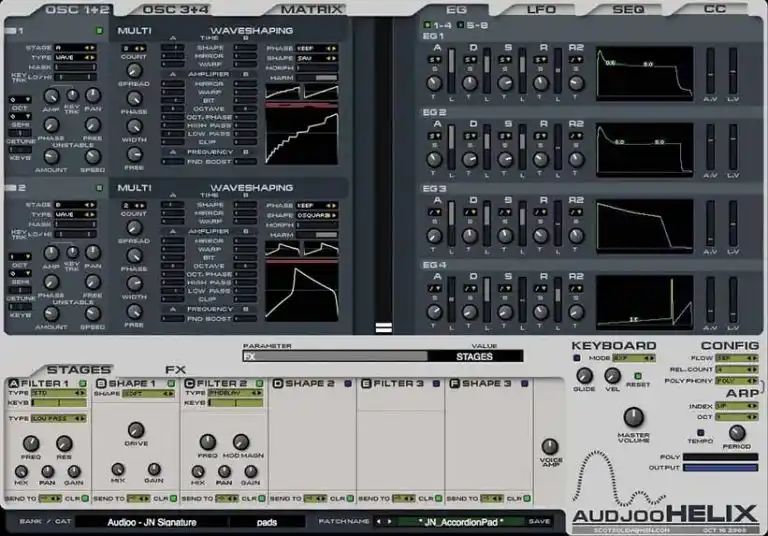Screen dimensions: 768x536
Task: Click the next patch arrow next to PATCHNAME
Action: pyautogui.click(x=389, y=521)
